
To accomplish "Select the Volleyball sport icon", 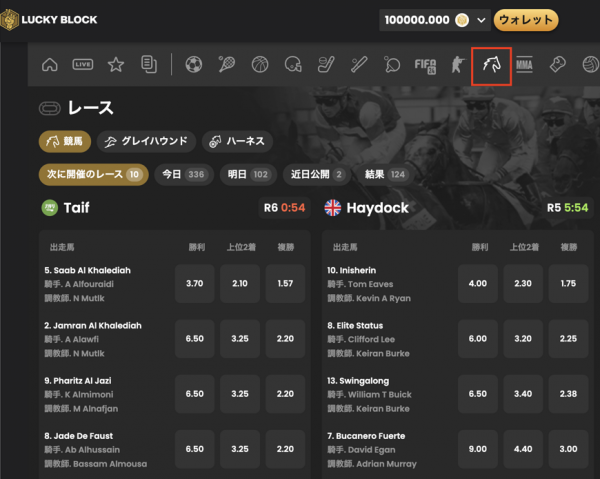I will click(x=590, y=64).
